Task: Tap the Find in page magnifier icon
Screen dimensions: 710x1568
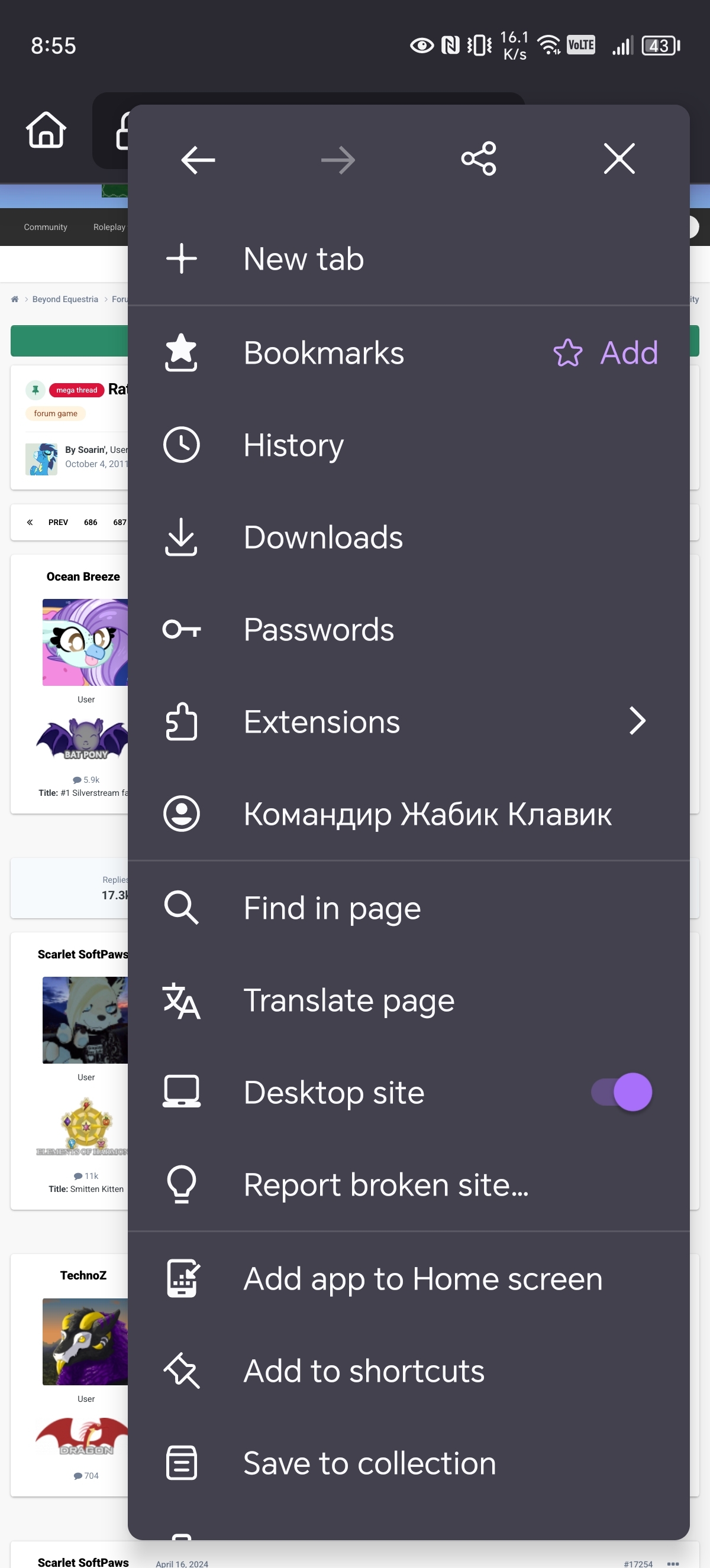Action: click(182, 908)
